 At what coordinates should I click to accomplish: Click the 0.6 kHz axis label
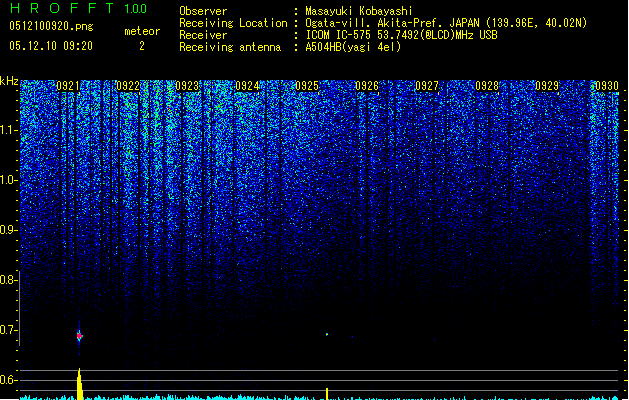(x=8, y=380)
